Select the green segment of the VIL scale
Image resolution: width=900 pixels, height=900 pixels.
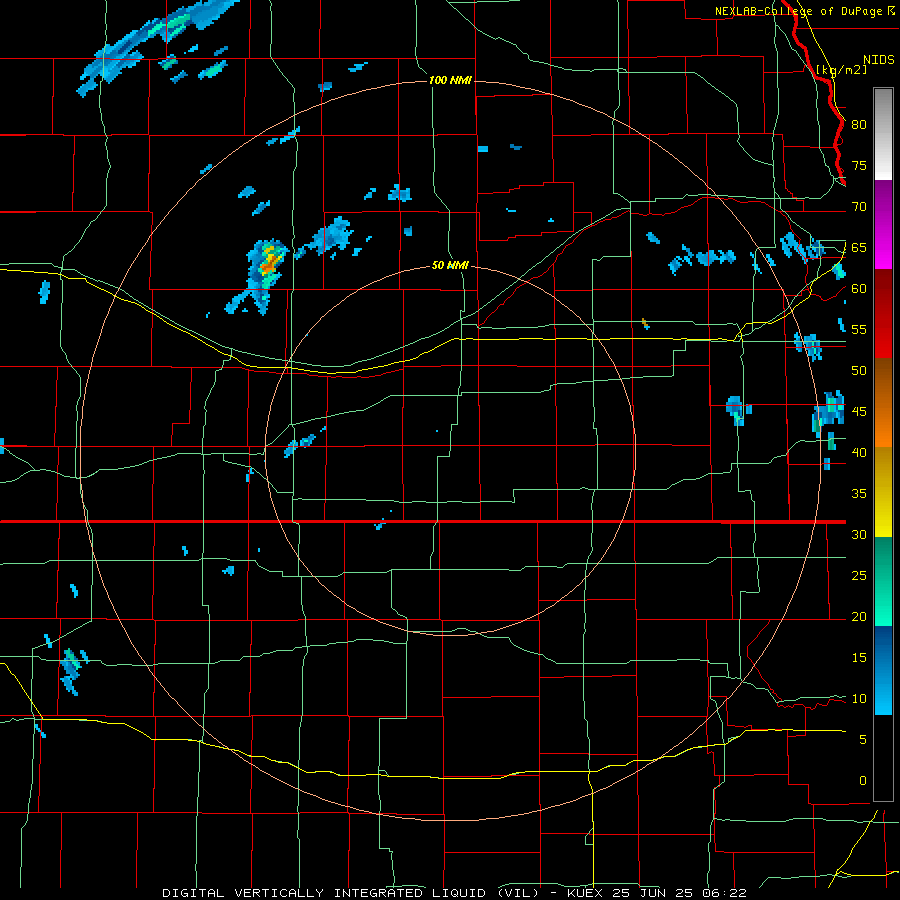coord(883,581)
